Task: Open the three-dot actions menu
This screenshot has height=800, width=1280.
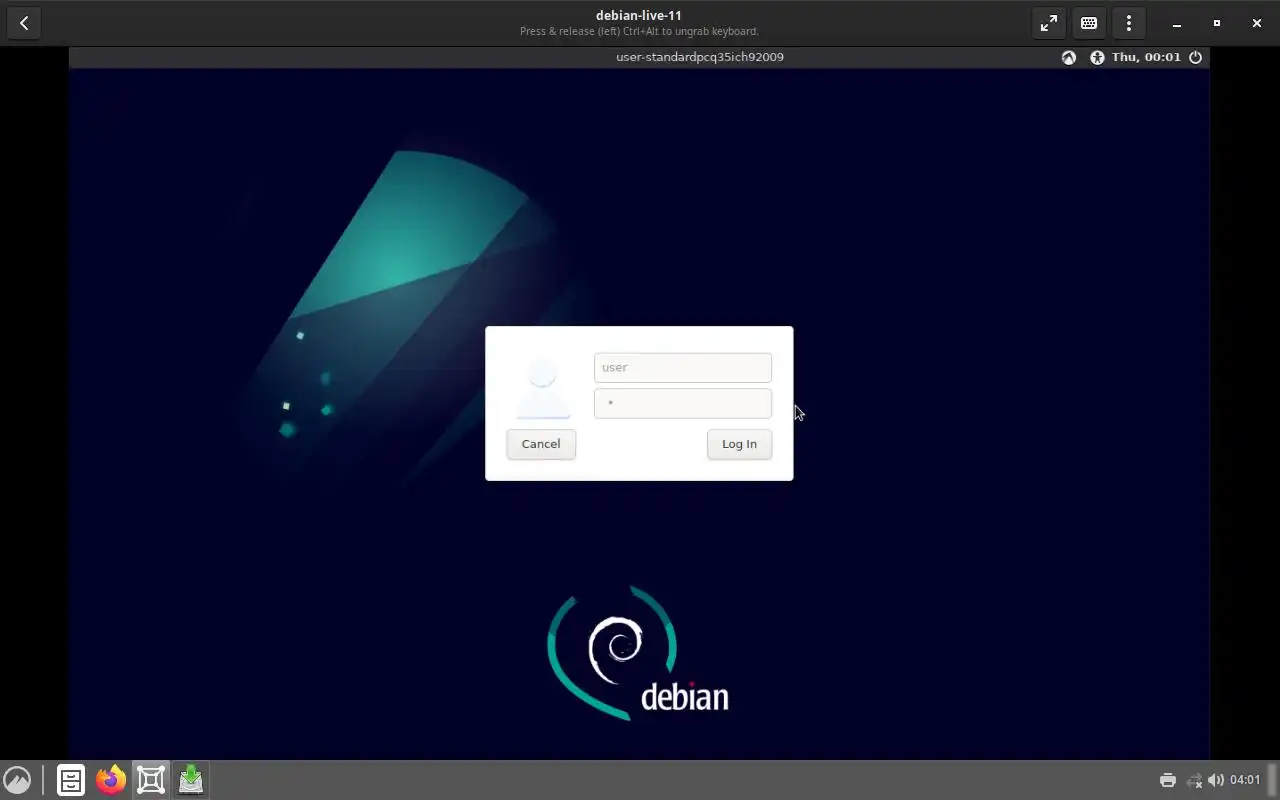Action: [x=1129, y=23]
